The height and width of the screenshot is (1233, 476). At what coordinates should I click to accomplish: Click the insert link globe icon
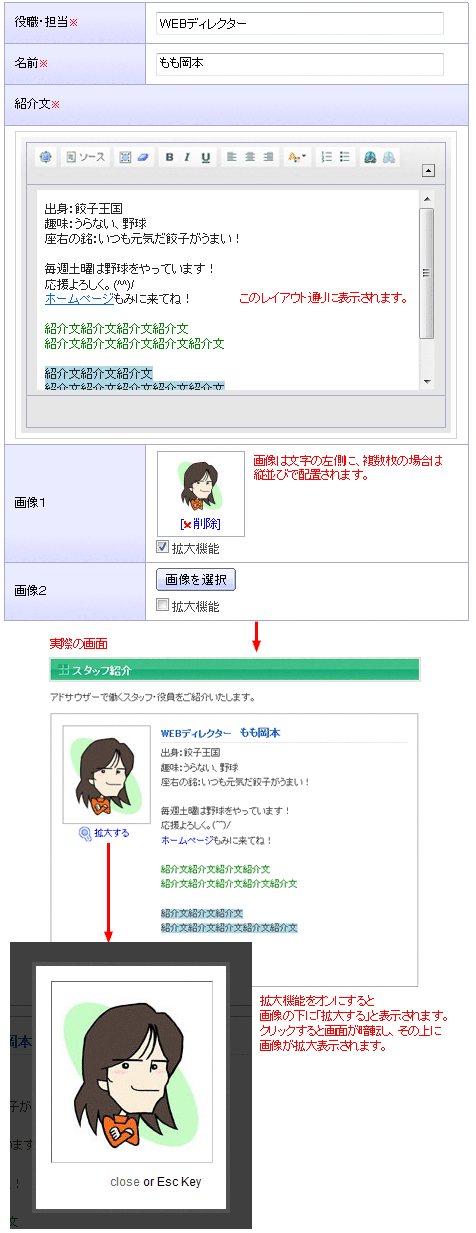pos(370,157)
